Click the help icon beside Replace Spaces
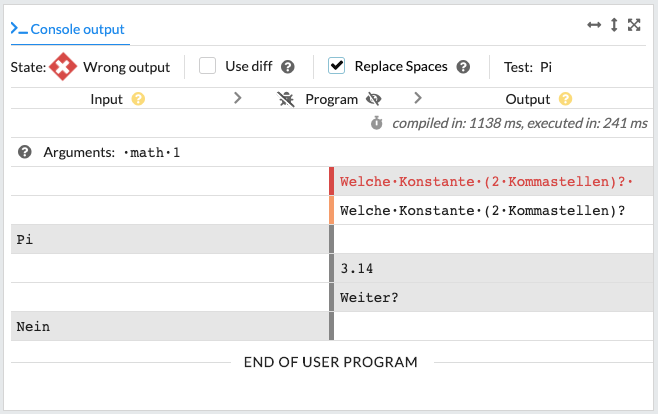Viewport: 658px width, 414px height. [x=463, y=67]
